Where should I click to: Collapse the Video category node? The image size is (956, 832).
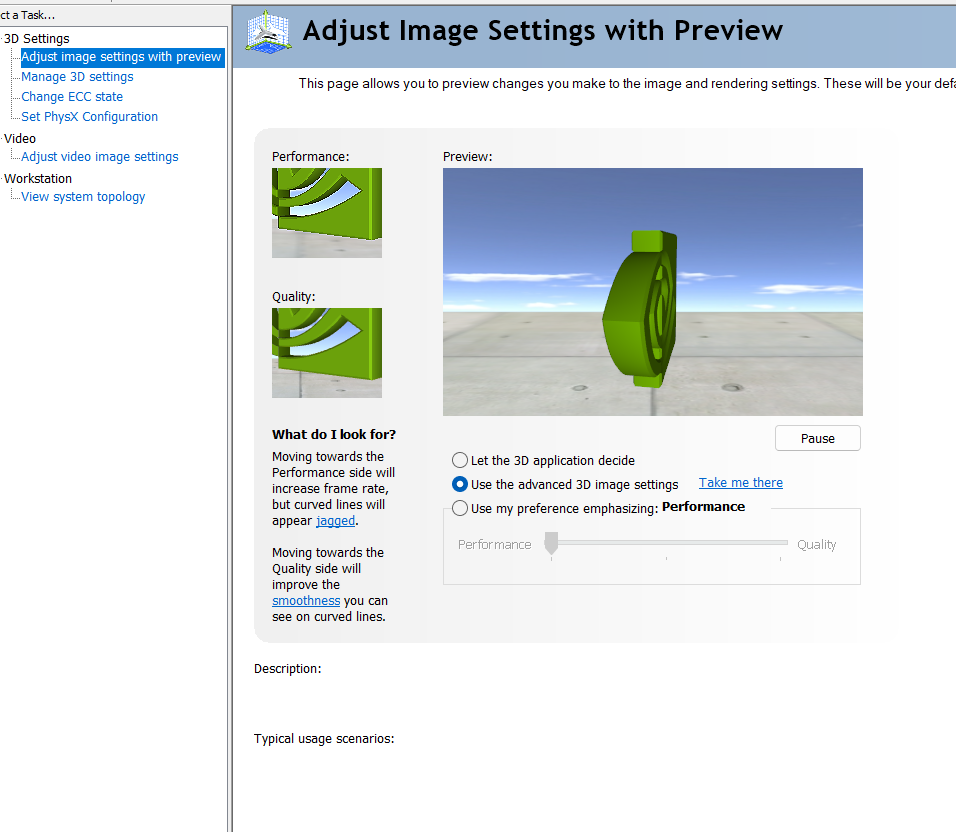click(19, 139)
